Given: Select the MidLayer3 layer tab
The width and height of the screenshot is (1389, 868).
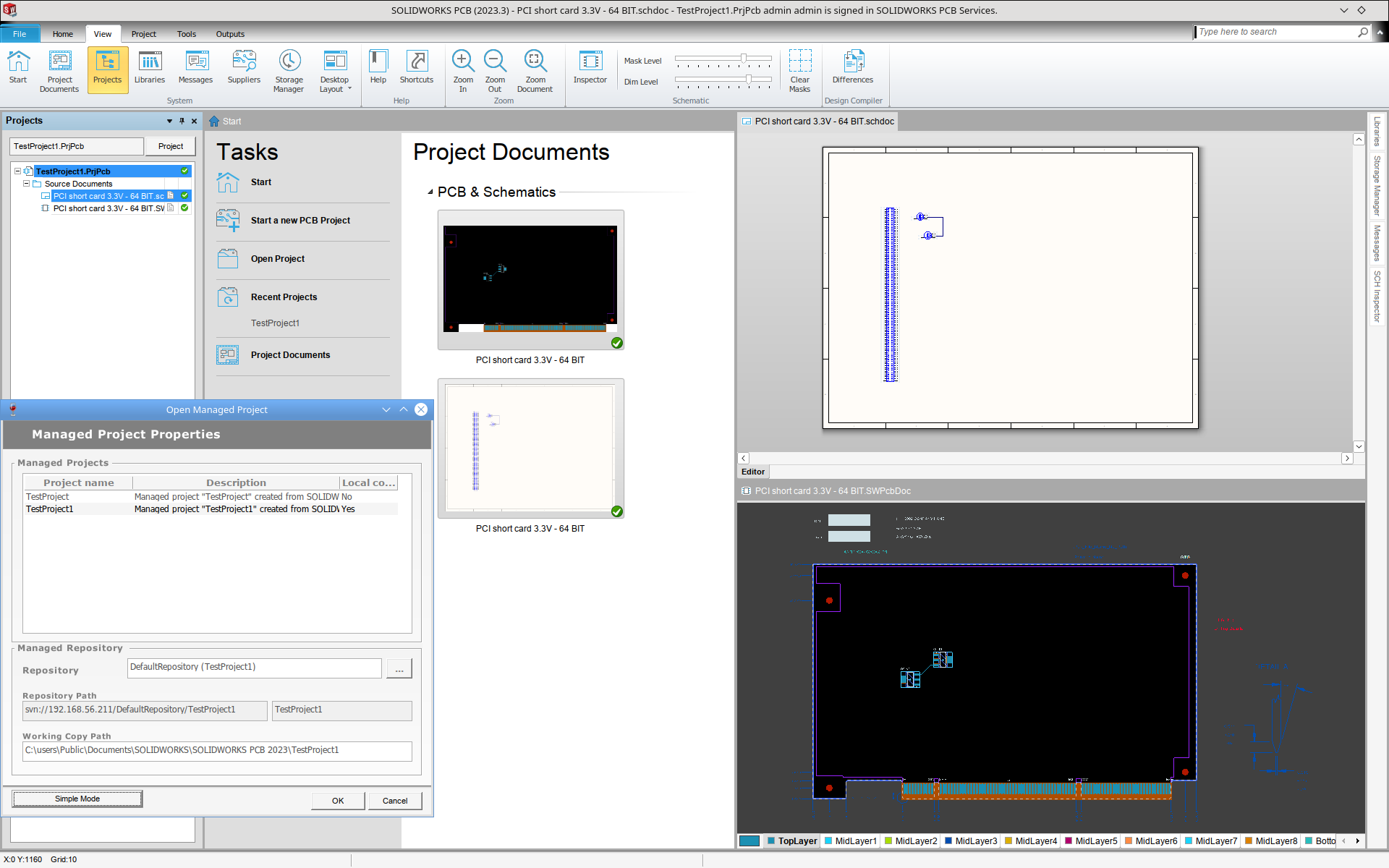Looking at the screenshot, I should click(x=971, y=841).
